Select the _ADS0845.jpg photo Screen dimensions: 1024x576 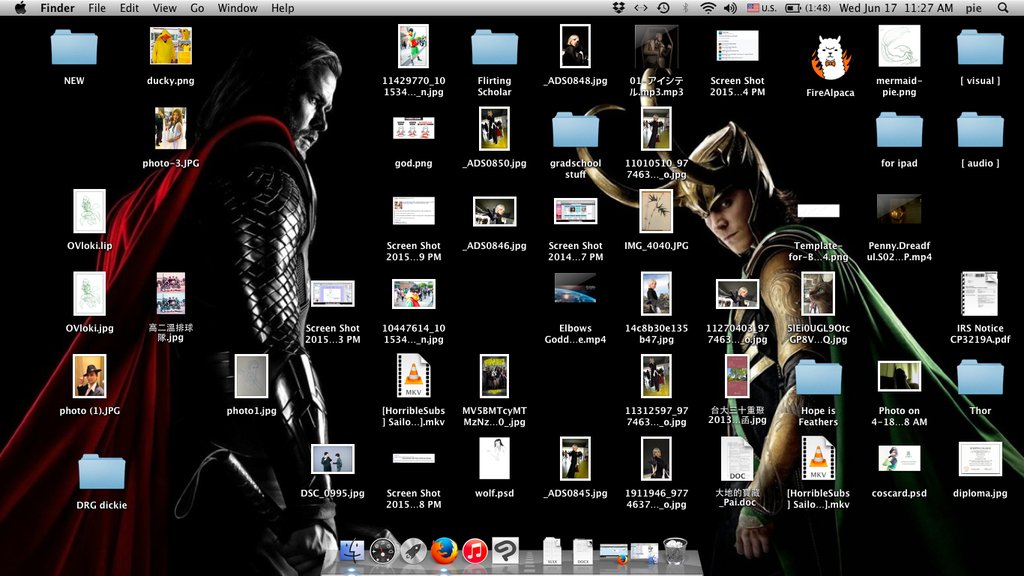point(575,468)
